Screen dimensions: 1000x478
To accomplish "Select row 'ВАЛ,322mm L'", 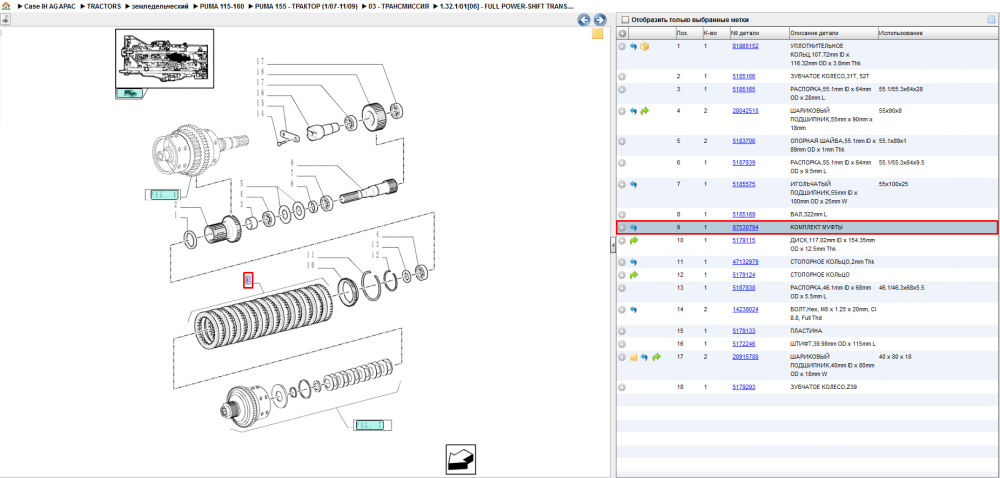I will click(807, 215).
